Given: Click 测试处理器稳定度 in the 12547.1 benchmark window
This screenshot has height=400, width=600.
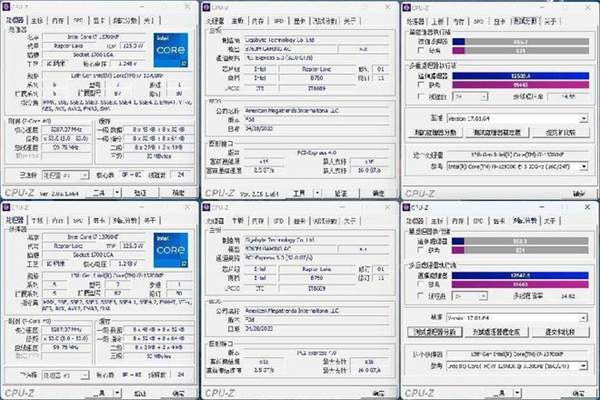Looking at the screenshot, I should click(x=497, y=332).
